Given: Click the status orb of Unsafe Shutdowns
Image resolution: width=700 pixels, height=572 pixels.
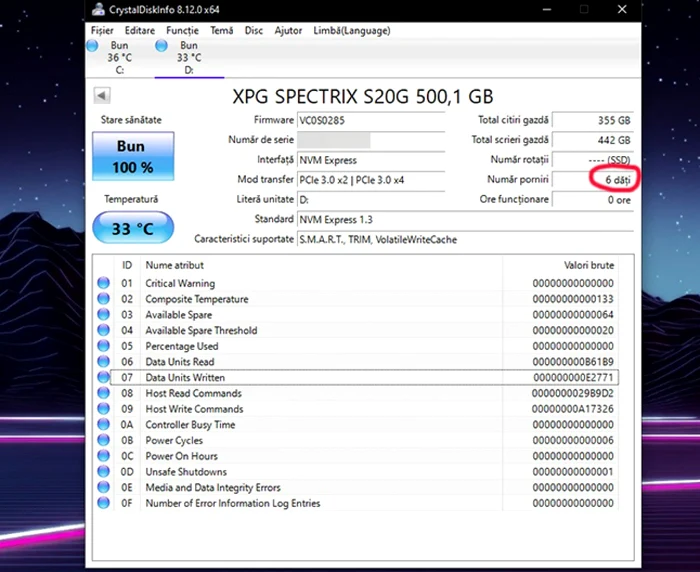Looking at the screenshot, I should point(103,471).
